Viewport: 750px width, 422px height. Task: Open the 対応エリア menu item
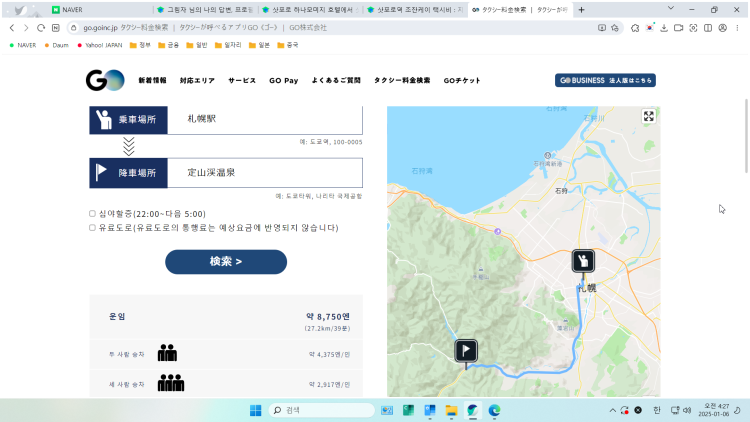[x=197, y=80]
